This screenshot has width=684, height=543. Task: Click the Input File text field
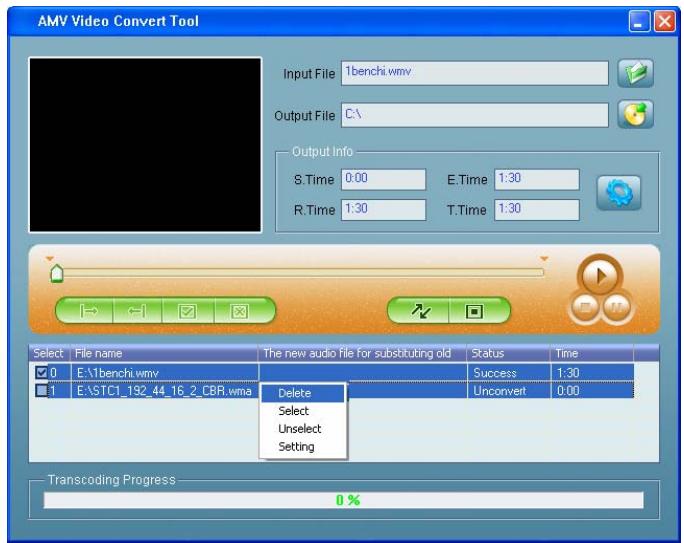[475, 73]
